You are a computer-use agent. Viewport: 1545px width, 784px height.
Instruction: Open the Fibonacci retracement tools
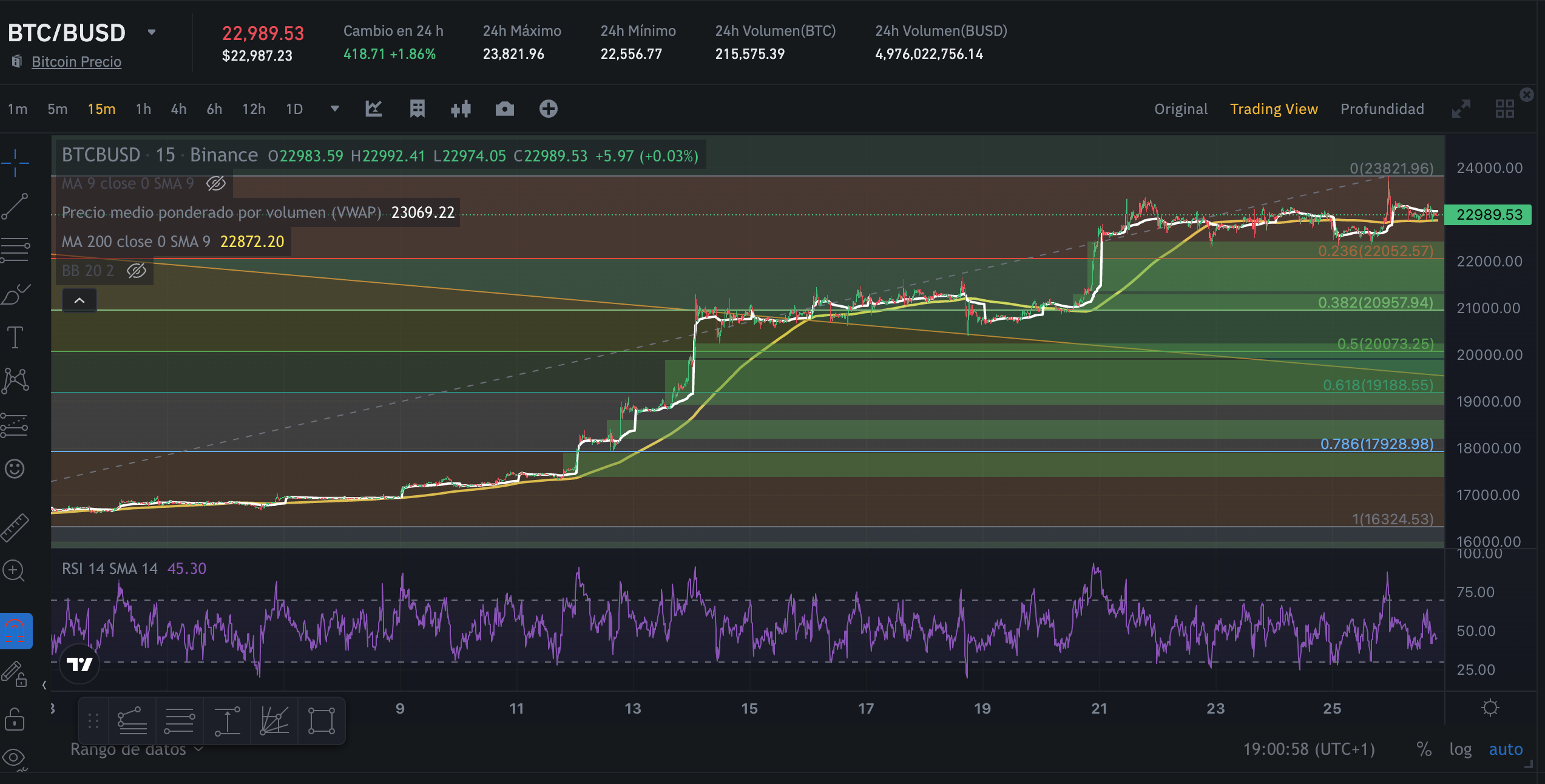(x=15, y=249)
